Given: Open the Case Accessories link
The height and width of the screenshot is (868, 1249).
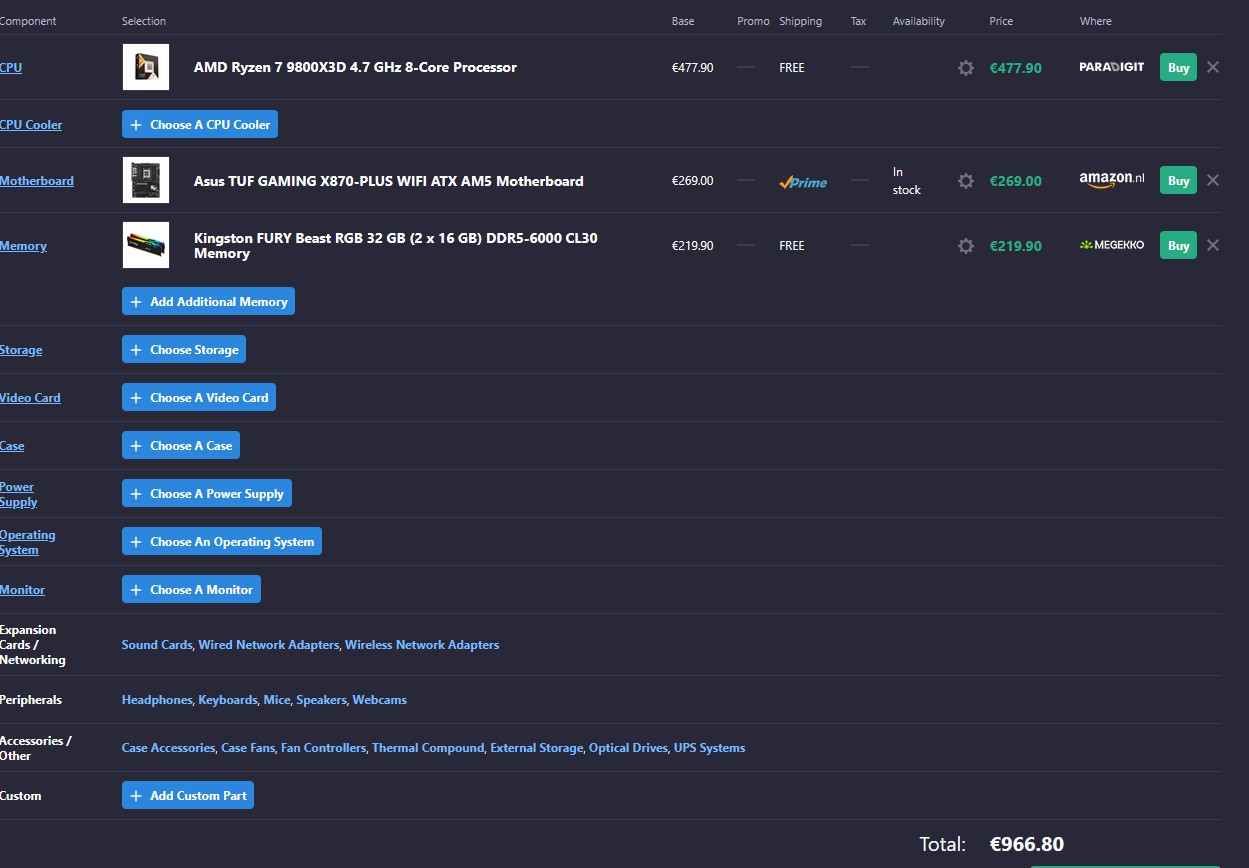Looking at the screenshot, I should coord(168,748).
